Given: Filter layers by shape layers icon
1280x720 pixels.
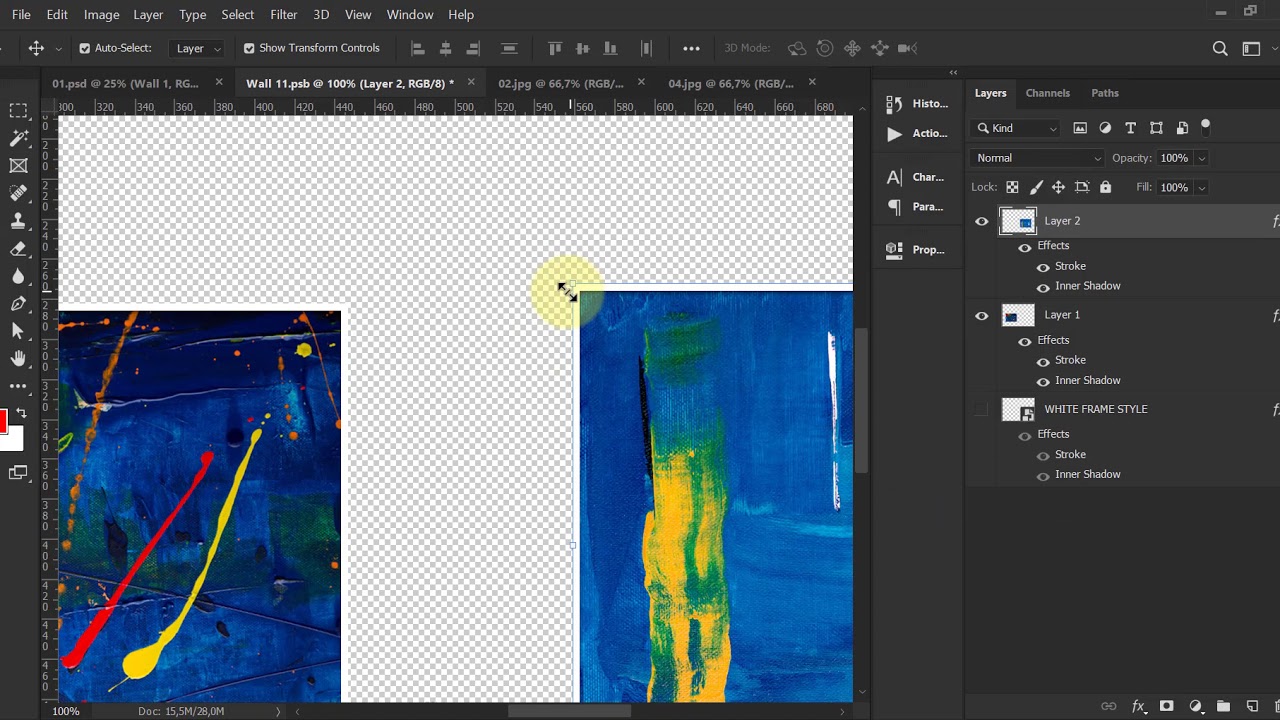Looking at the screenshot, I should tap(1157, 128).
